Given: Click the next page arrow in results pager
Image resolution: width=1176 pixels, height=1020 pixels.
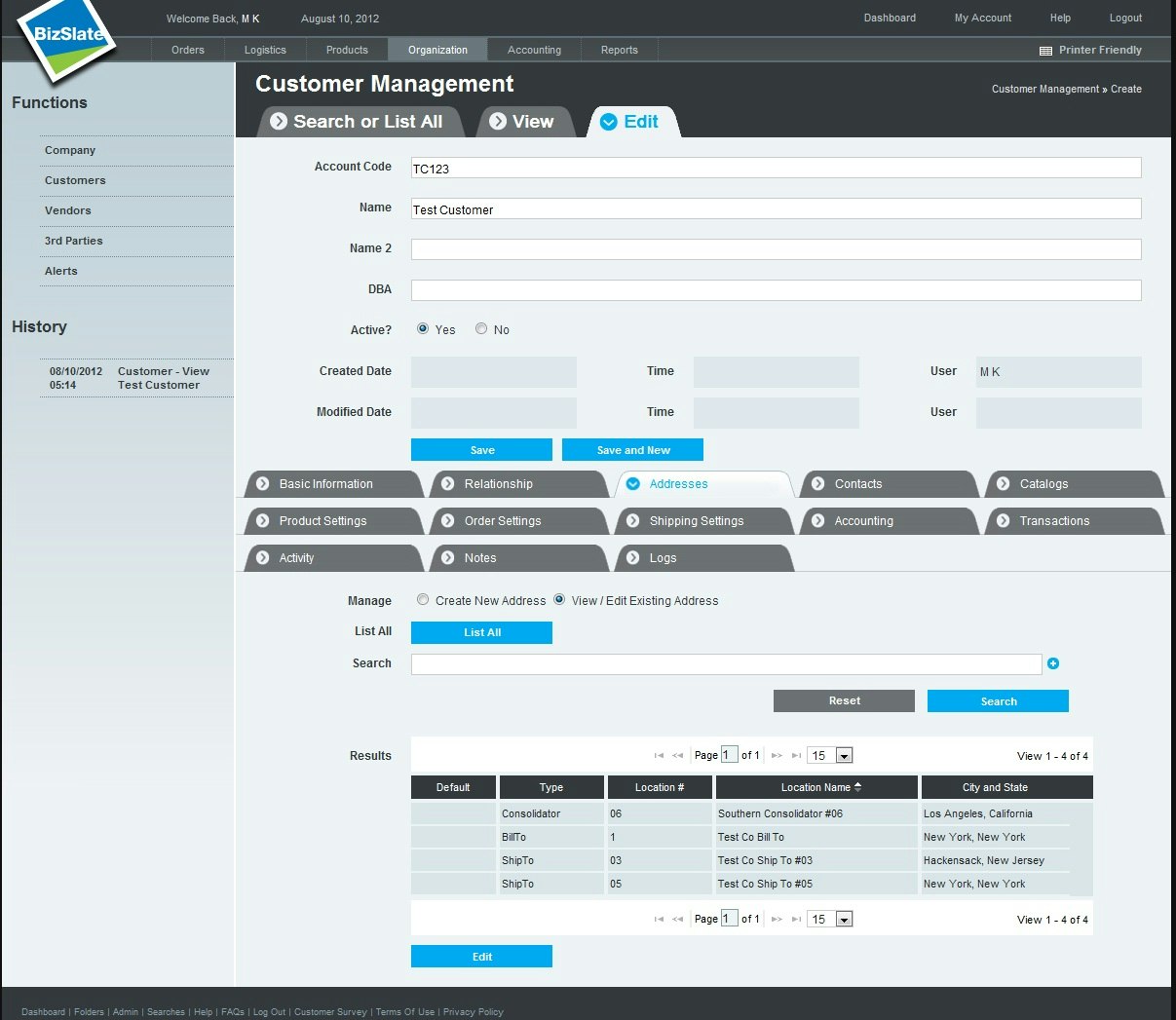Looking at the screenshot, I should pos(777,755).
